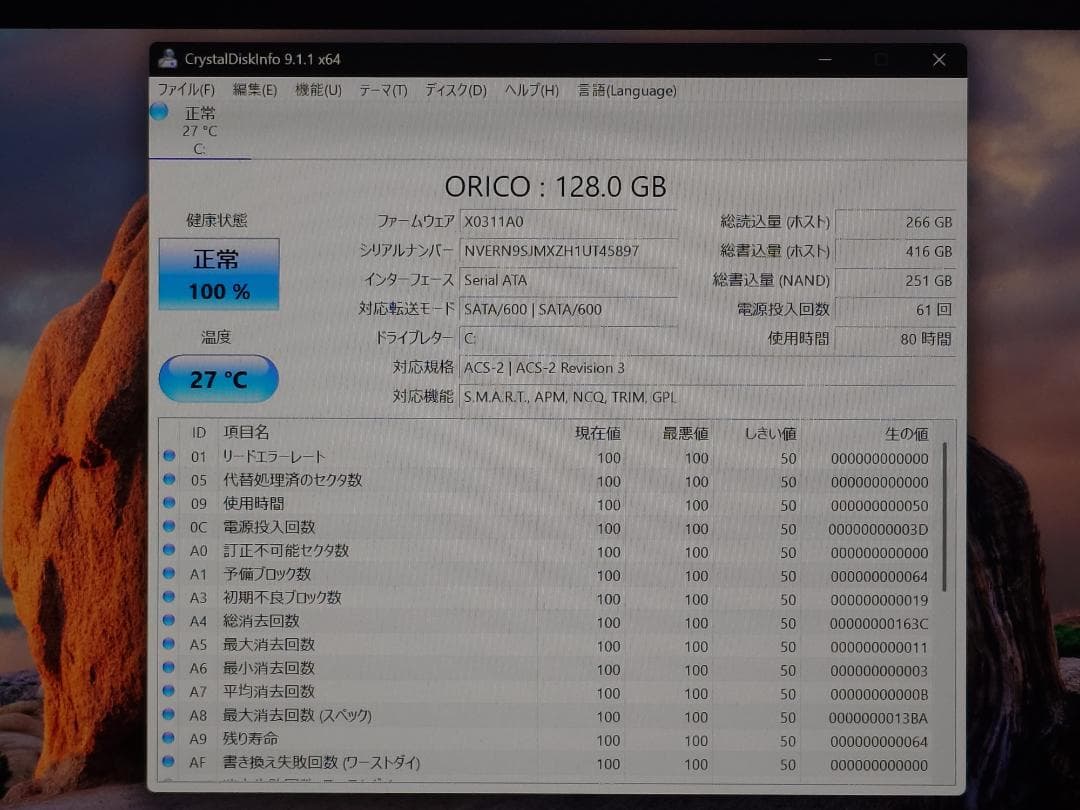
Task: Click the blue status dot for 総消去回数
Action: click(x=167, y=621)
